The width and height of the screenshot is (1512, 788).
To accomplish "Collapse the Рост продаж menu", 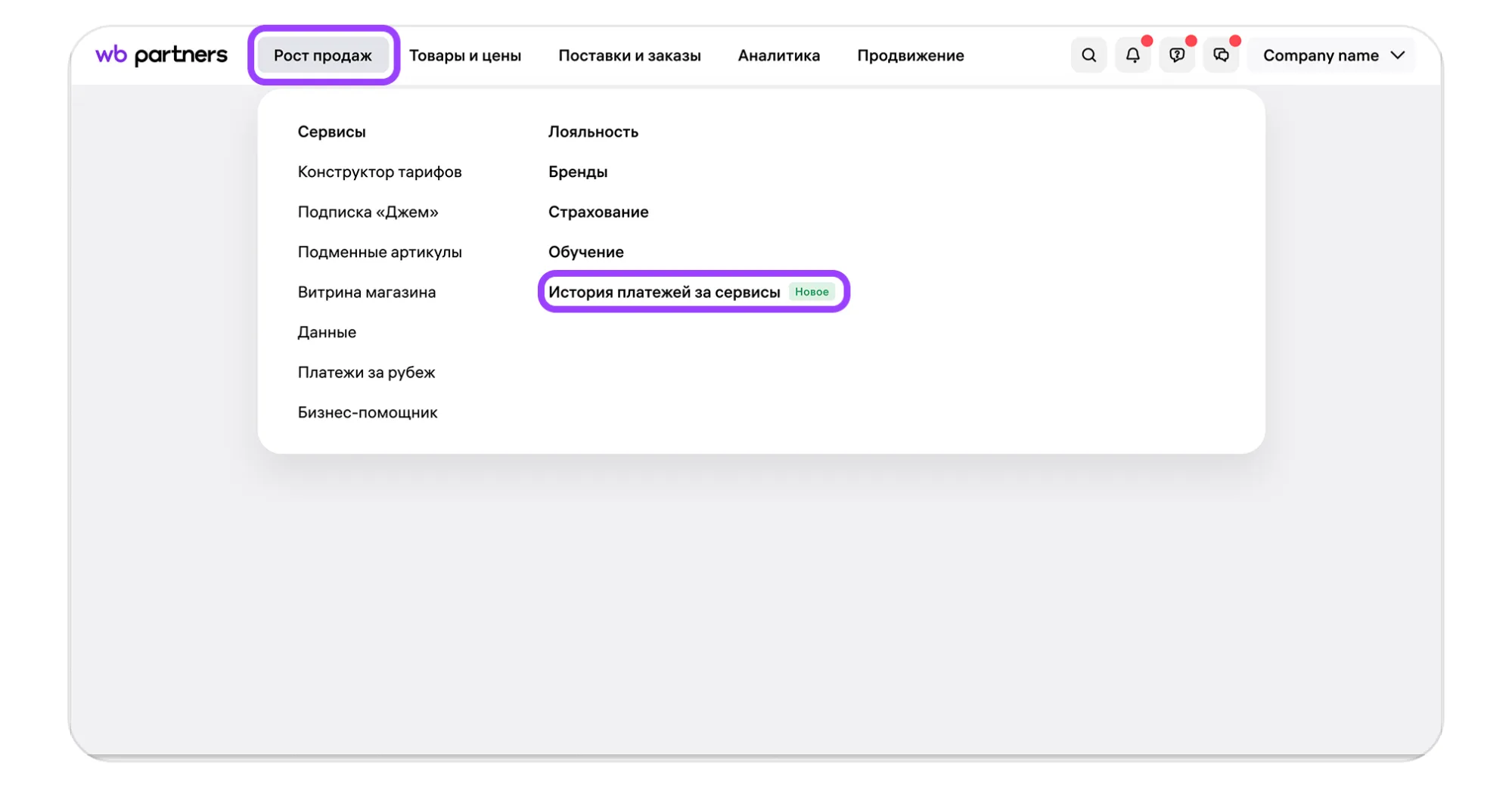I will tap(323, 55).
